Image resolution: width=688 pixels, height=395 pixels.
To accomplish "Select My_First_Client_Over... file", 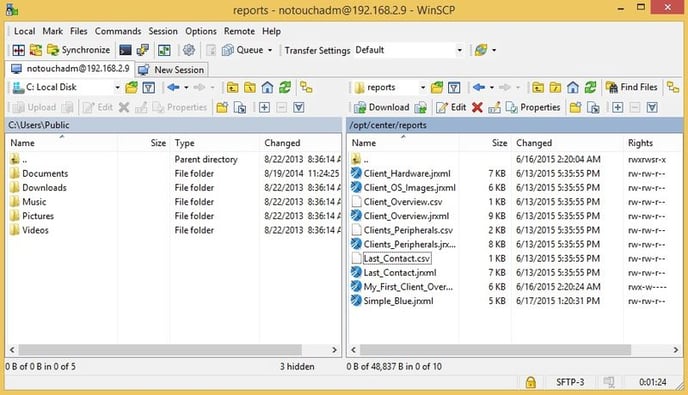I will 408,287.
